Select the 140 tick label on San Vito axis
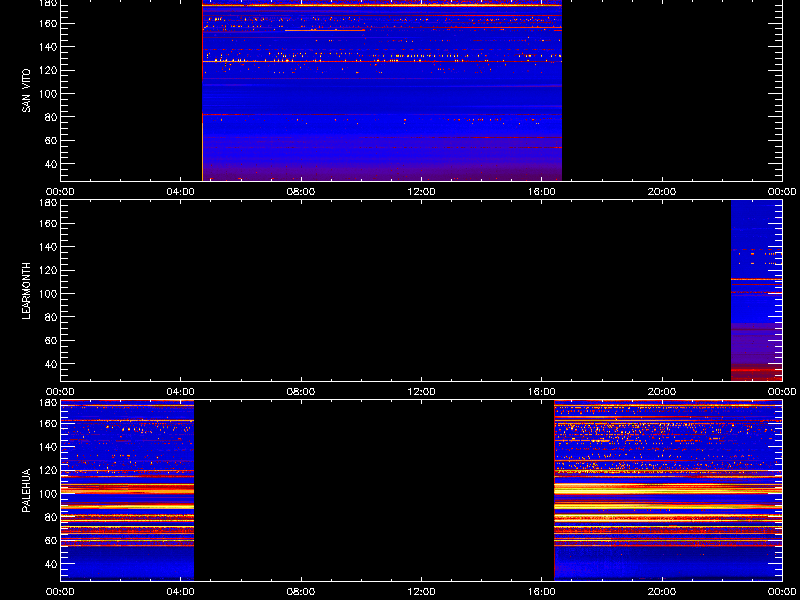 (49, 47)
